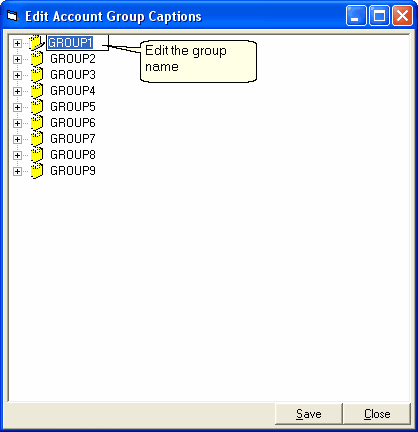Screen dimensions: 418x432
Task: Click the GROUP3 folder icon
Action: [x=37, y=75]
